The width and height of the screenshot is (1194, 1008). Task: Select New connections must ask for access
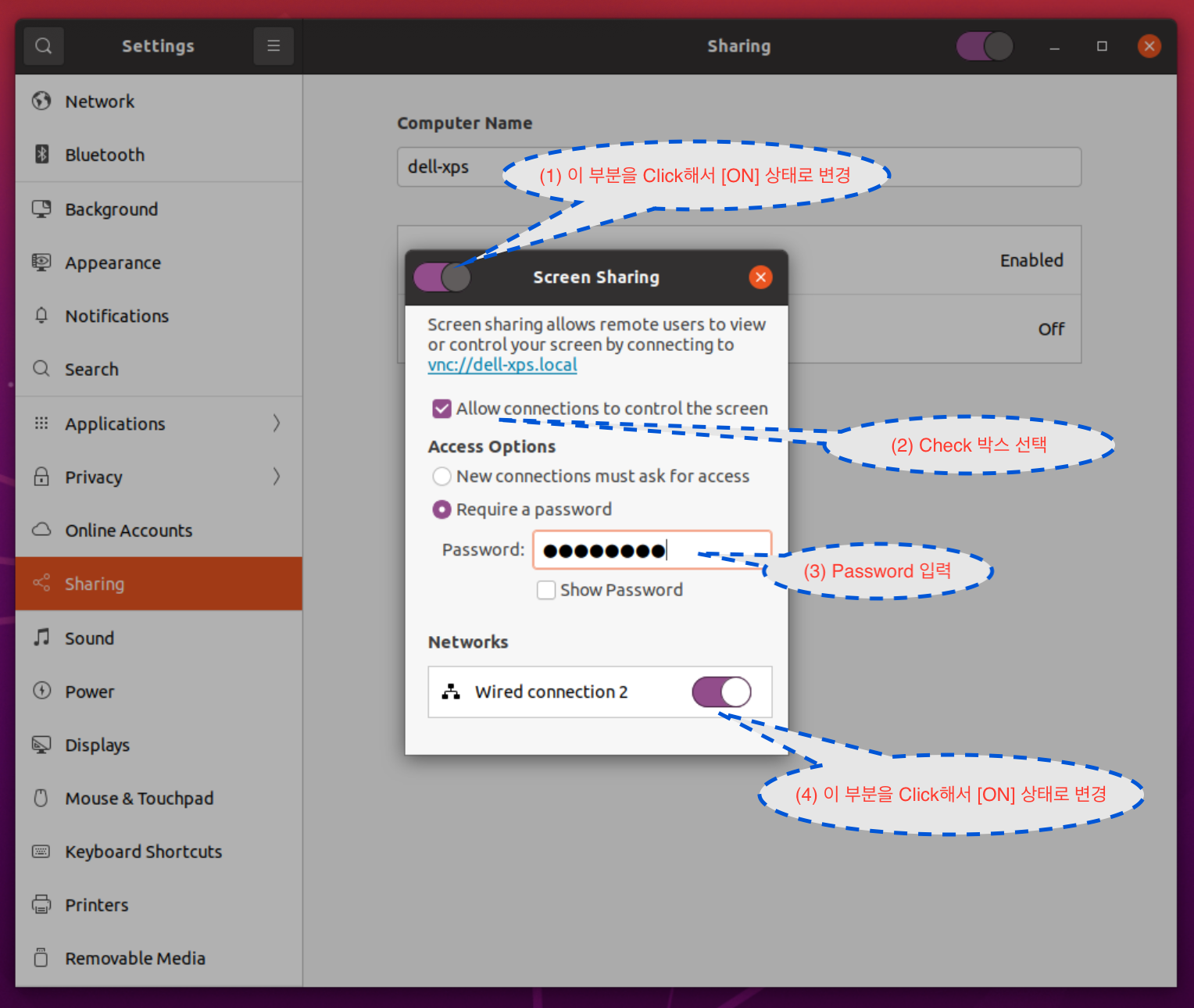tap(441, 476)
